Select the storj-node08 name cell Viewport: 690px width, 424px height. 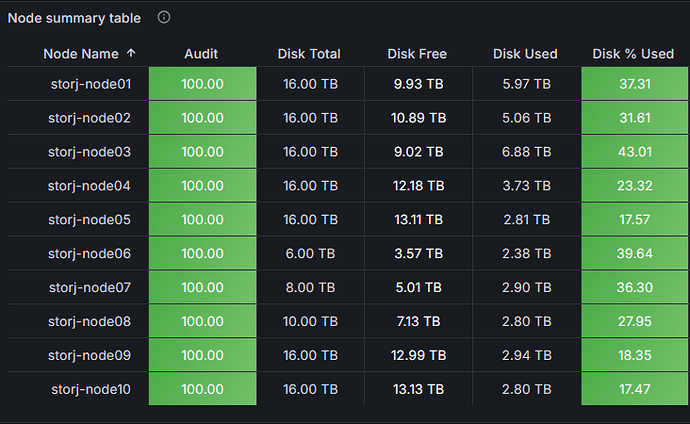pyautogui.click(x=78, y=321)
